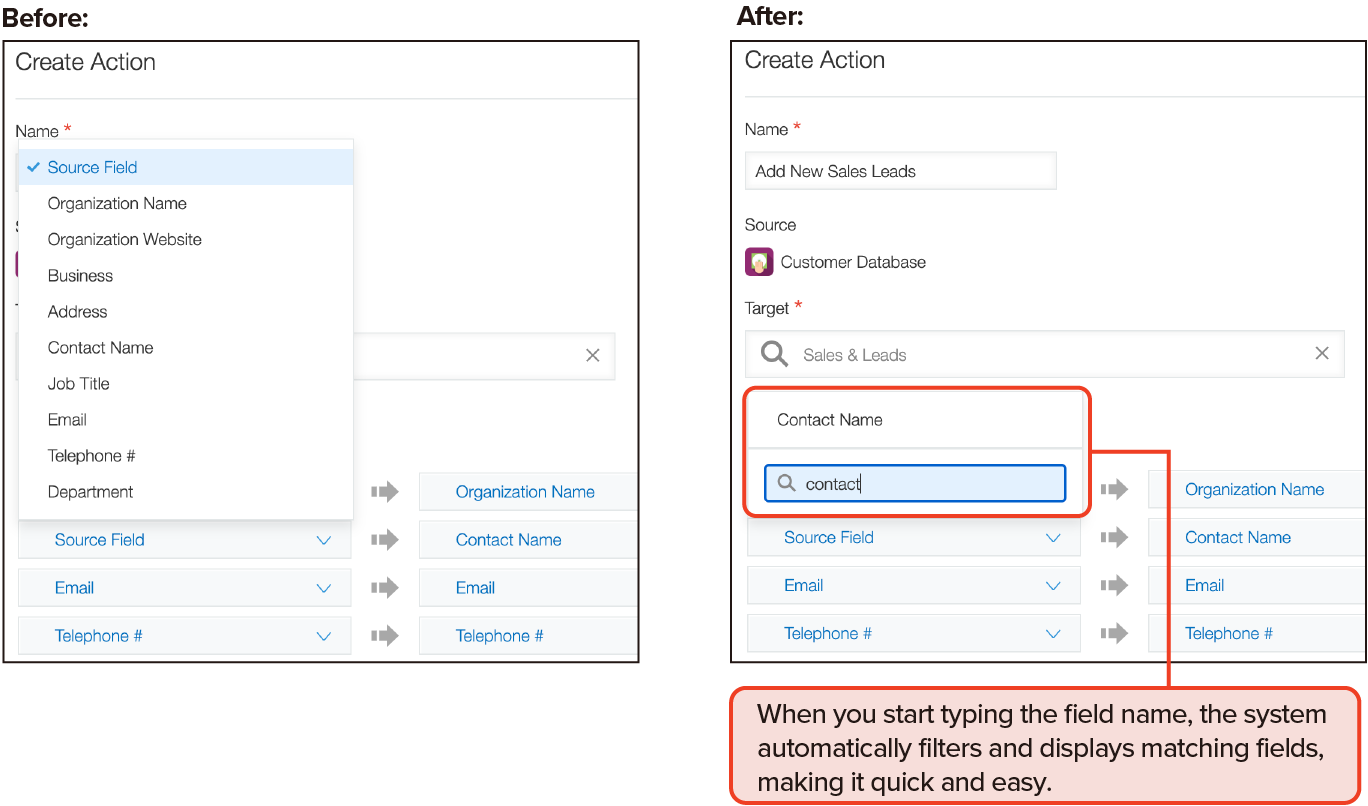
Task: Click the mapping arrow beside After Telephone # row
Action: point(1114,633)
